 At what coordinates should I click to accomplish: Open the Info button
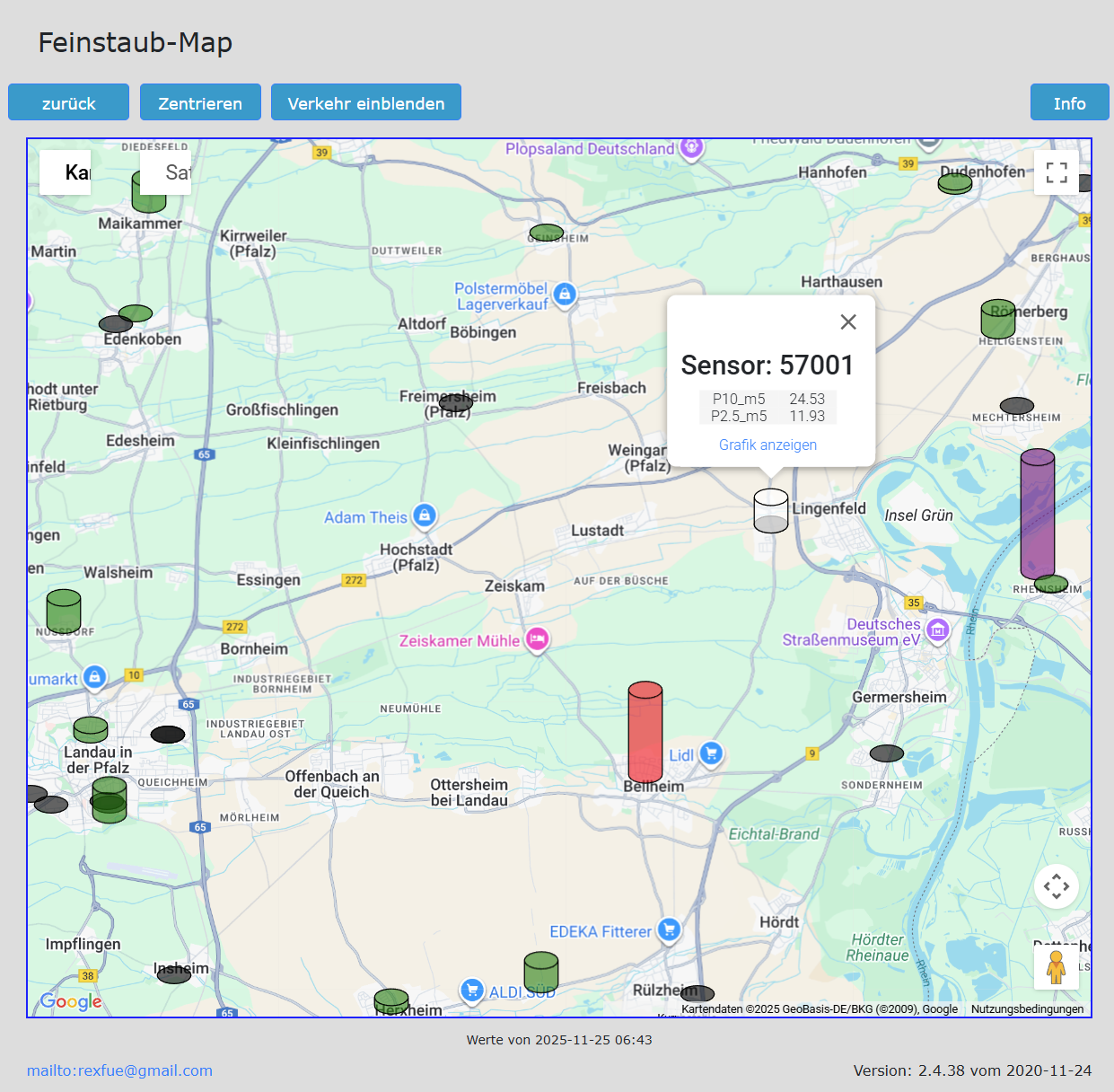point(1069,103)
